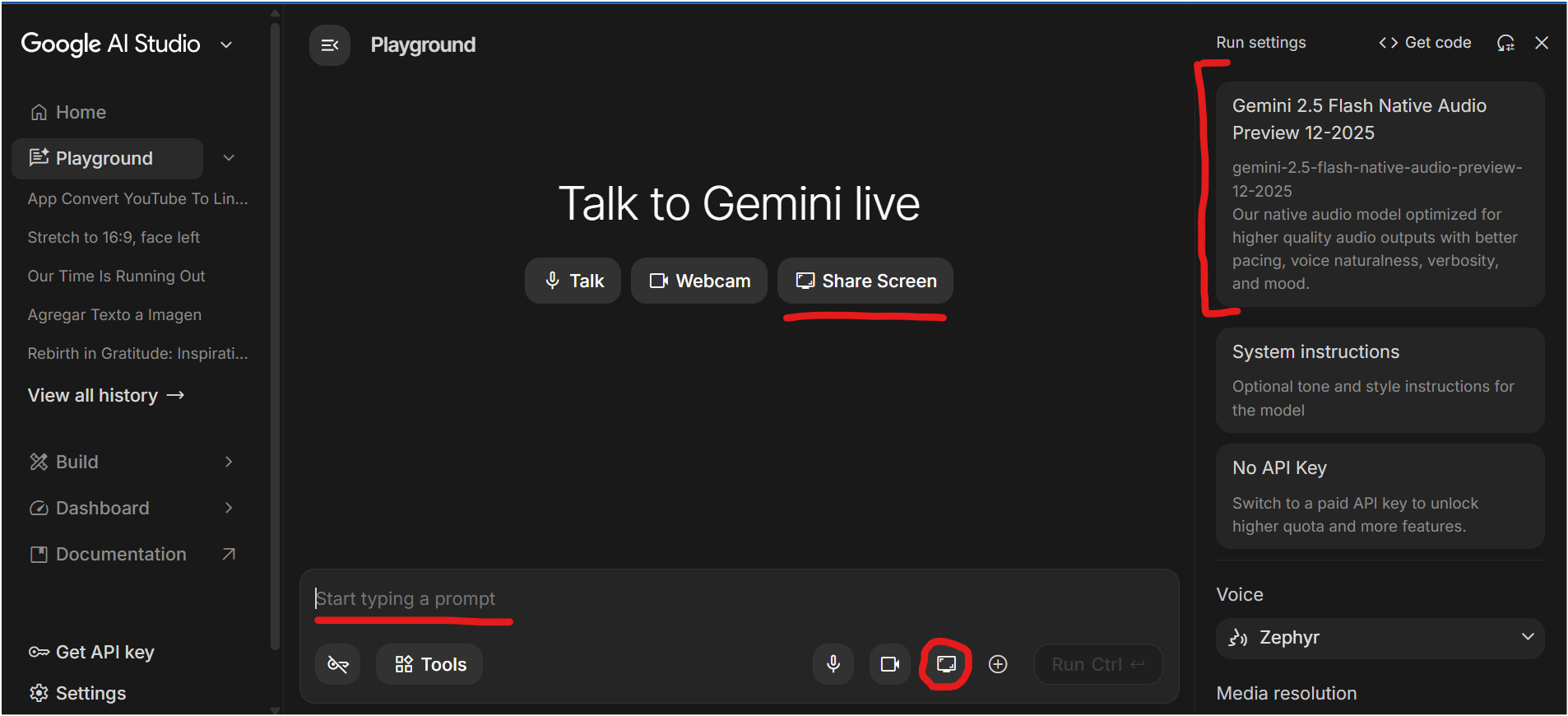
Task: Close the Run settings panel
Action: tap(1542, 43)
